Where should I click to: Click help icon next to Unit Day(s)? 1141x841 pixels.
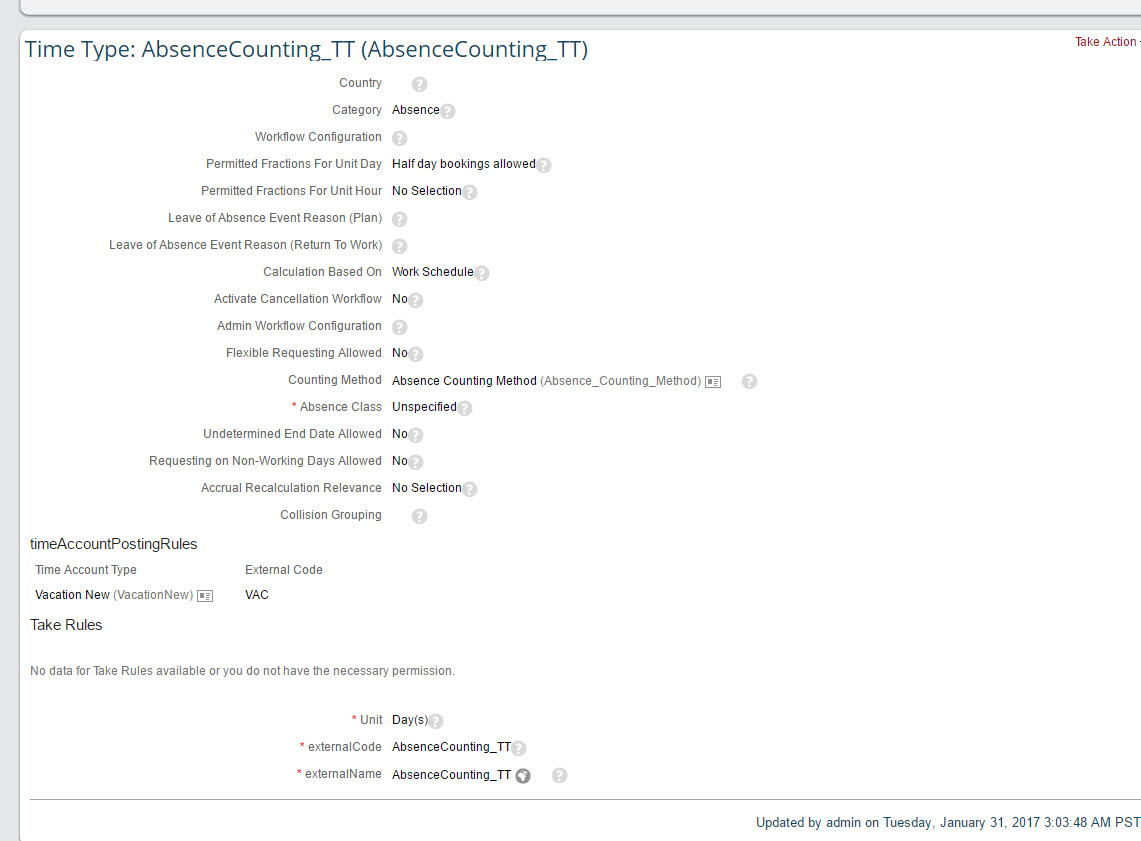[x=436, y=721]
